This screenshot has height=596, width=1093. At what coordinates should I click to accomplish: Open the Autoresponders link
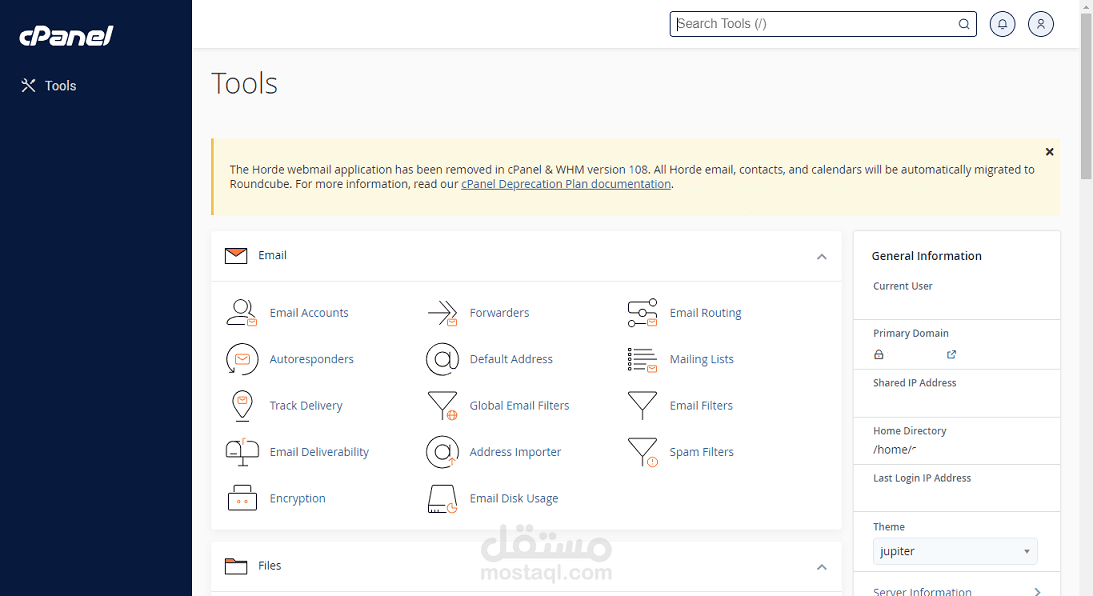coord(312,359)
